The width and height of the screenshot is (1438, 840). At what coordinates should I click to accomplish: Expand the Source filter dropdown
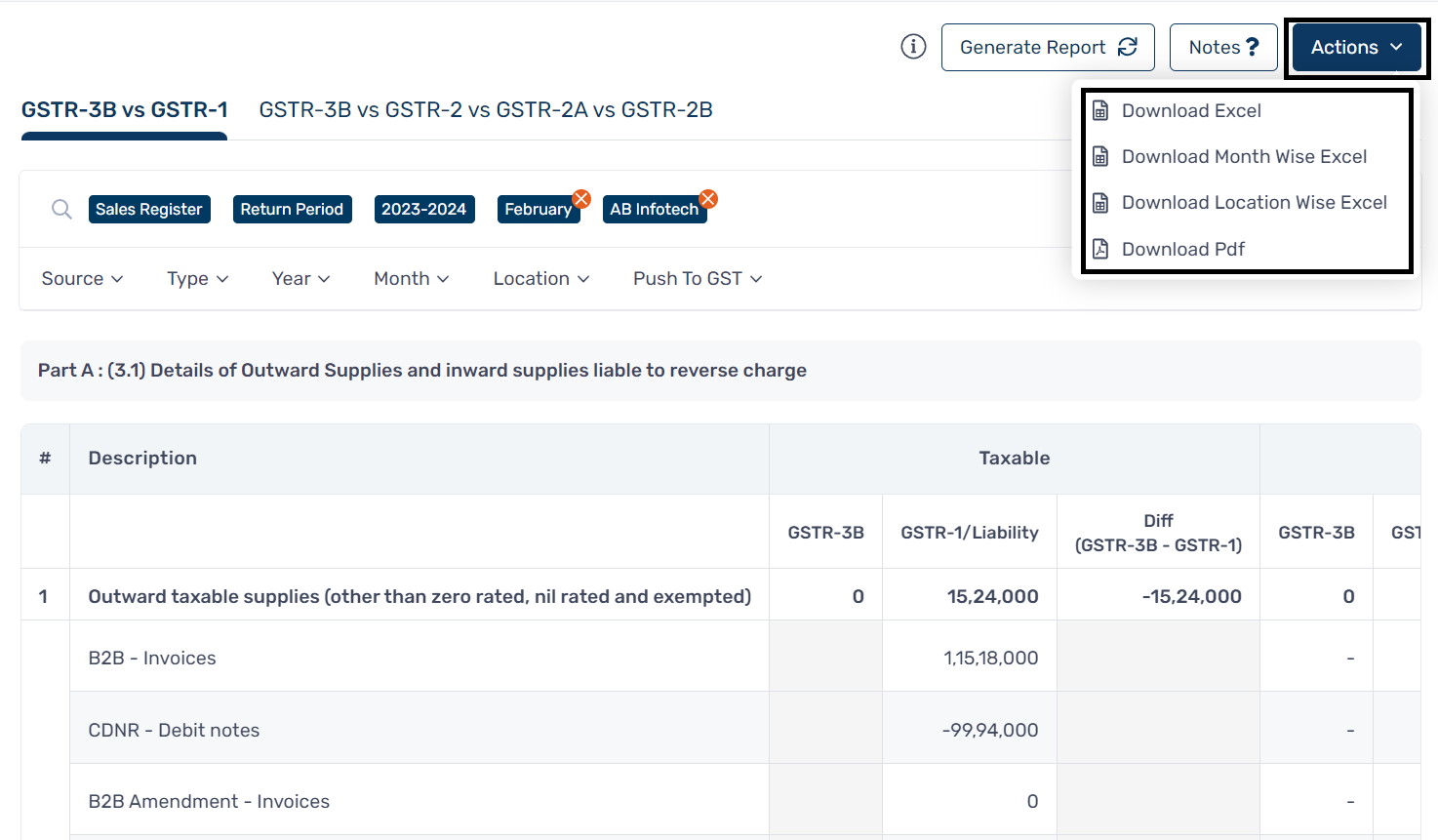point(82,279)
